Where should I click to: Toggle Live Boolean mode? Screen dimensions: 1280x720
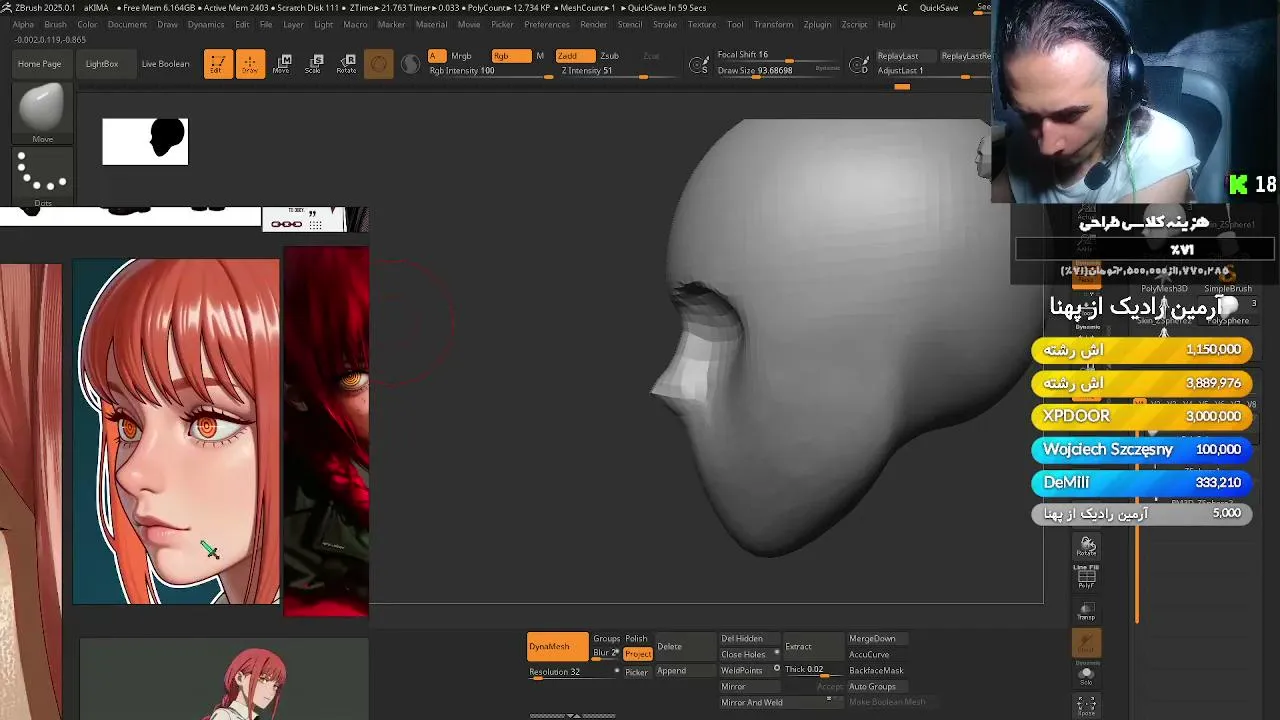click(165, 64)
